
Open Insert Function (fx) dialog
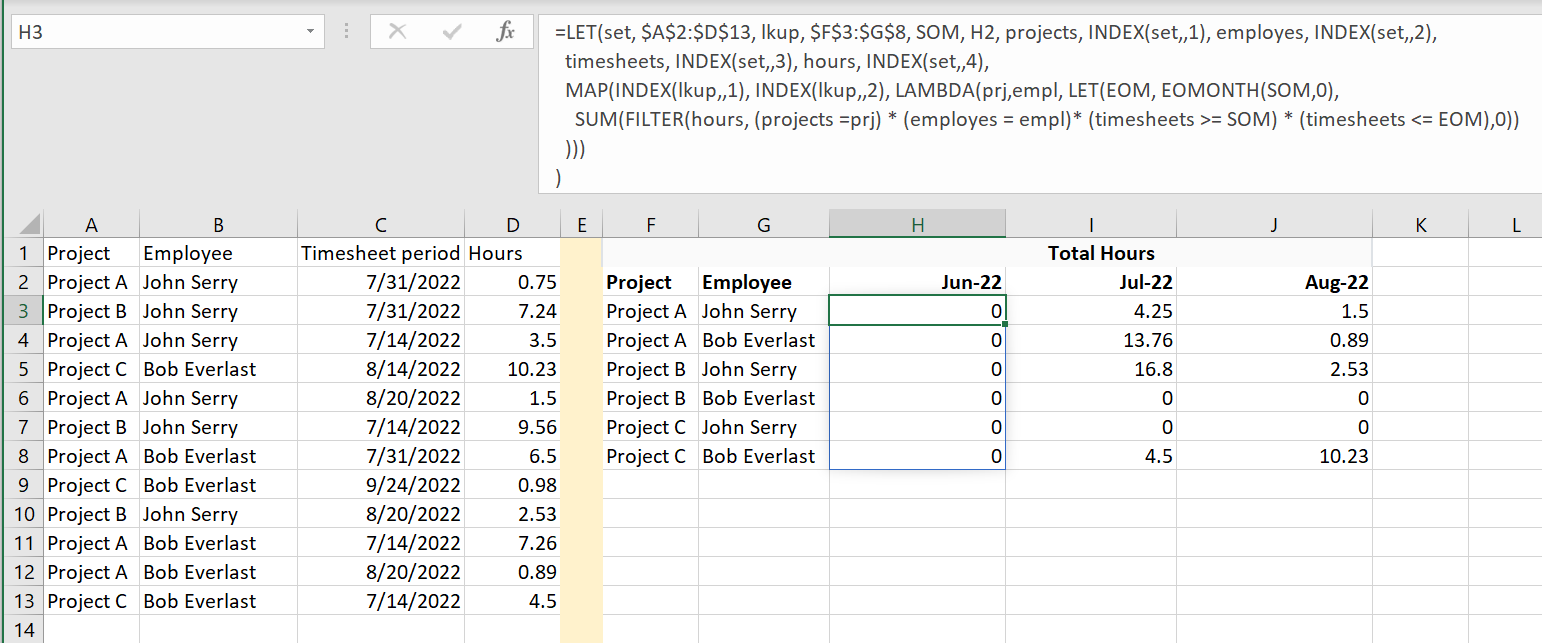pyautogui.click(x=506, y=32)
